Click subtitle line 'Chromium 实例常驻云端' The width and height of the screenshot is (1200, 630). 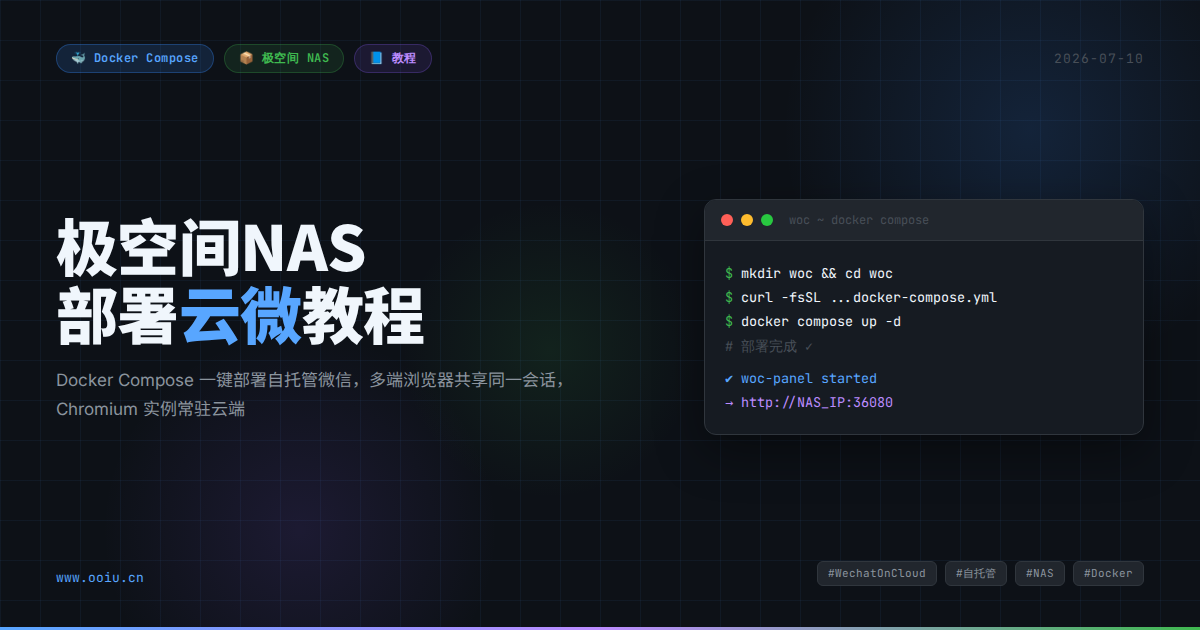tap(151, 410)
